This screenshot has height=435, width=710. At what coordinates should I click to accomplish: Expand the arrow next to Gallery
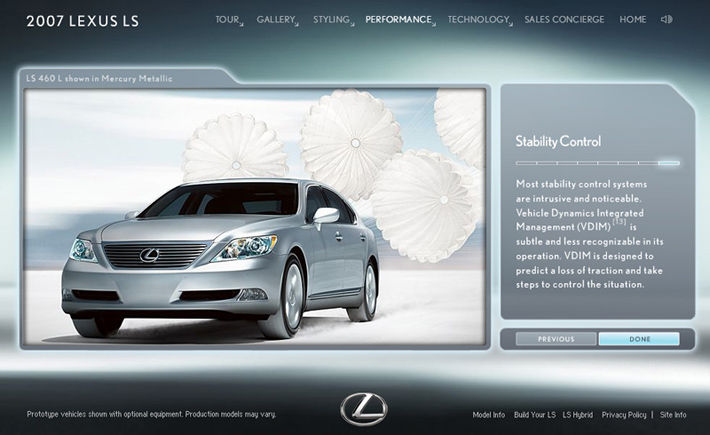pos(297,24)
